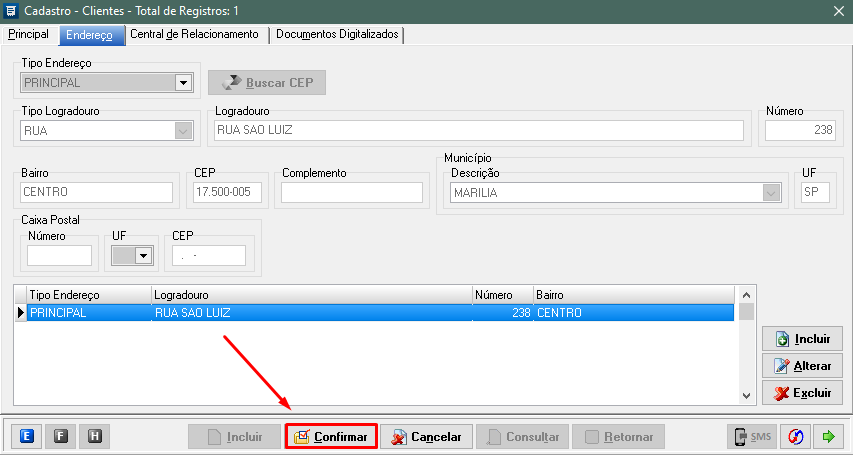This screenshot has height=455, width=853.
Task: Click the red-blue refresh circle icon
Action: pos(794,436)
